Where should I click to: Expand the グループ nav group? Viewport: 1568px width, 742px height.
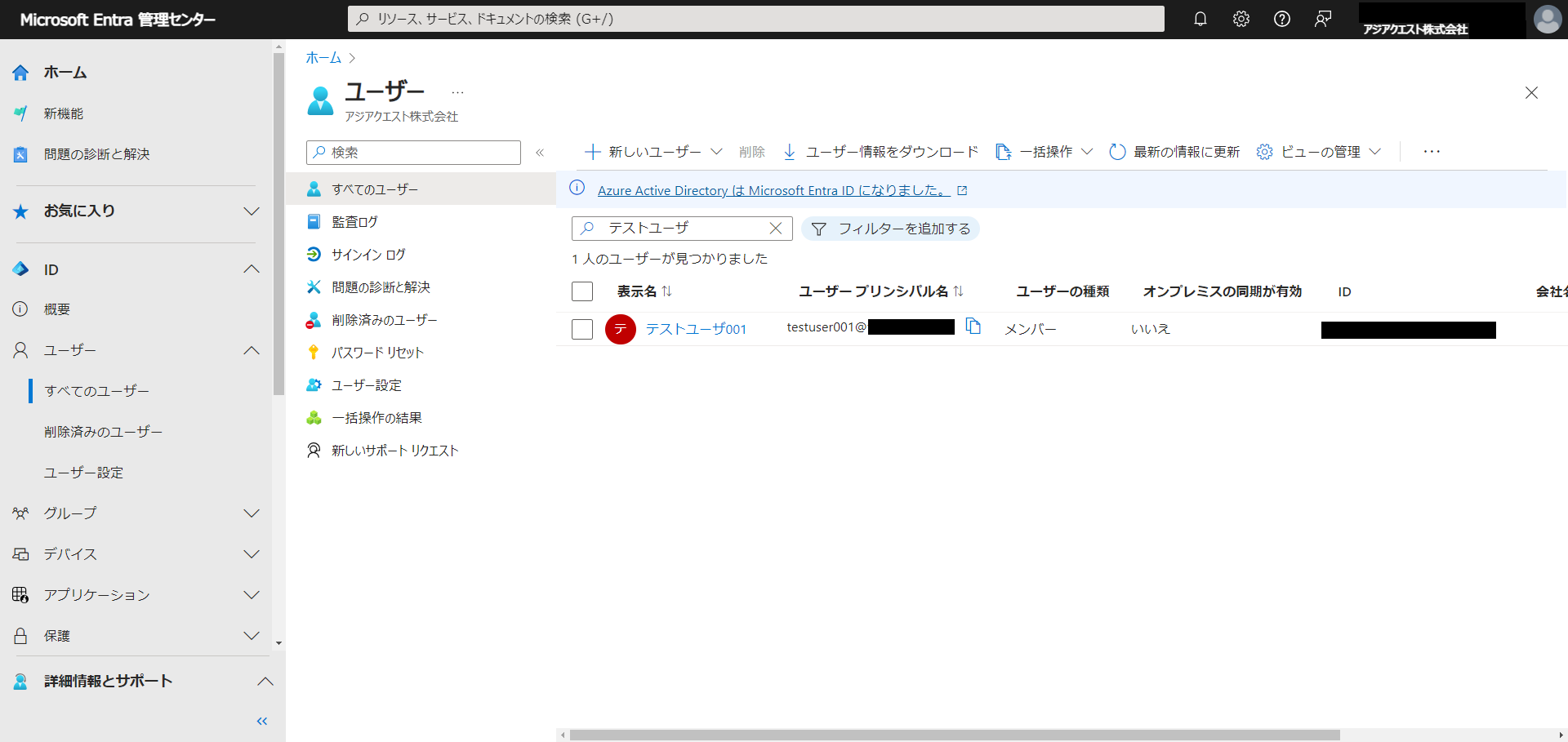pos(252,513)
